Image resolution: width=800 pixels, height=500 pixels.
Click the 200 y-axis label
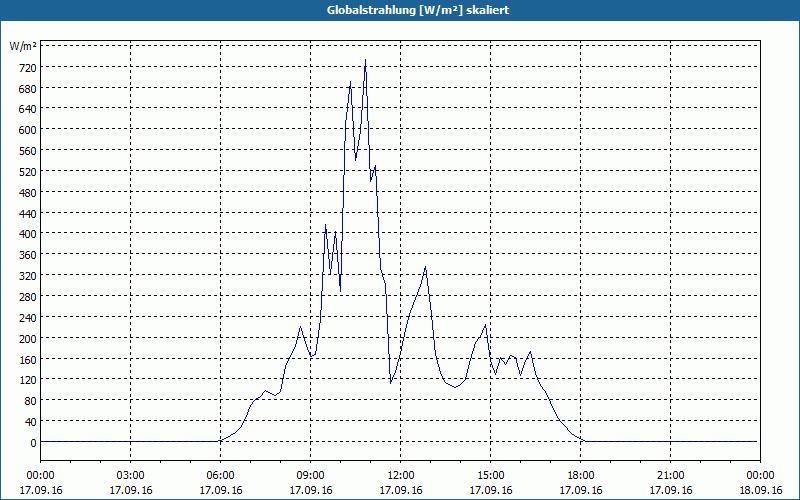(28, 339)
